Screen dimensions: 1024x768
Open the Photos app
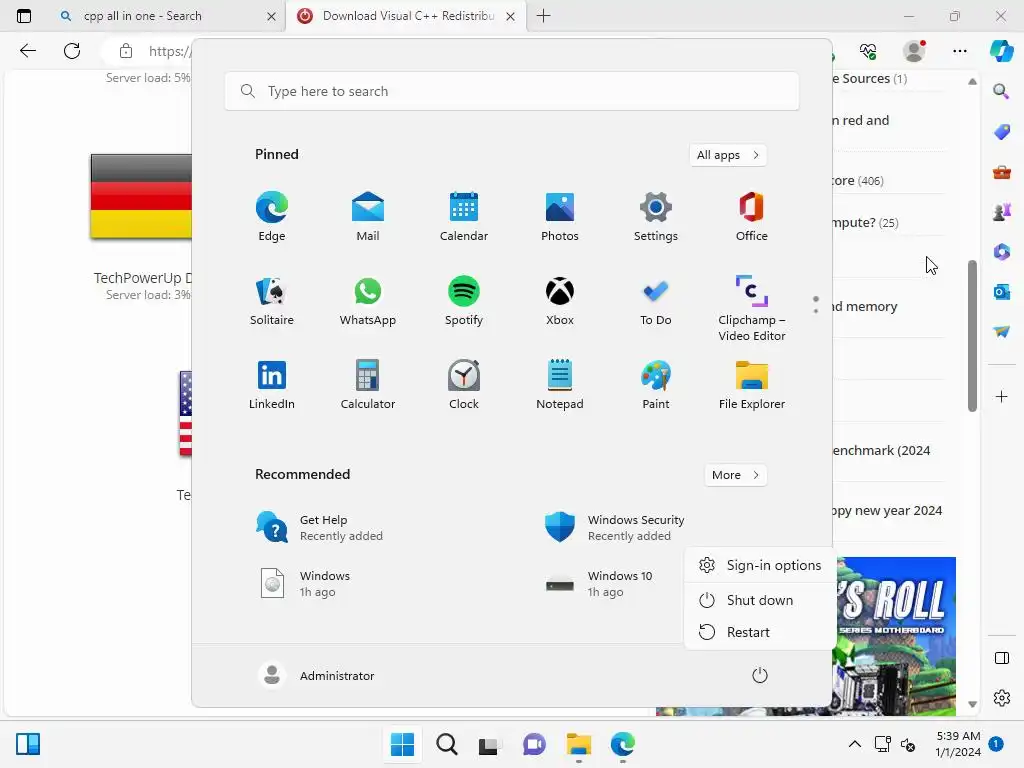pos(560,216)
